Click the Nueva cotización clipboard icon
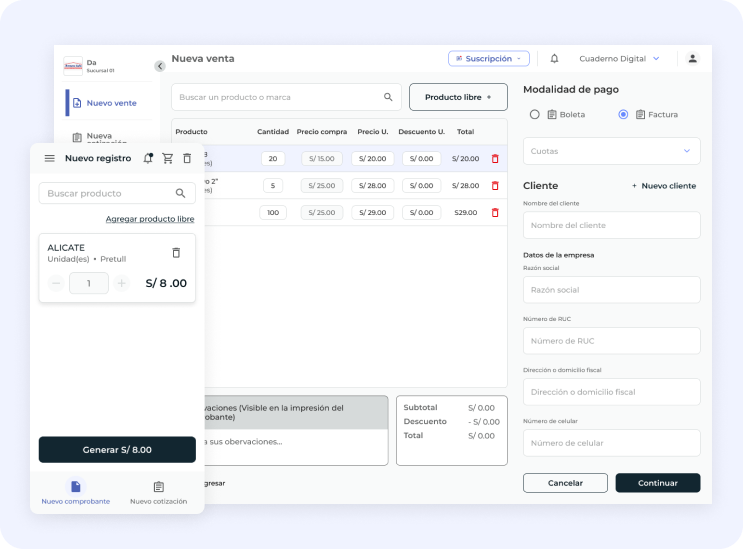The image size is (743, 549). (77, 137)
